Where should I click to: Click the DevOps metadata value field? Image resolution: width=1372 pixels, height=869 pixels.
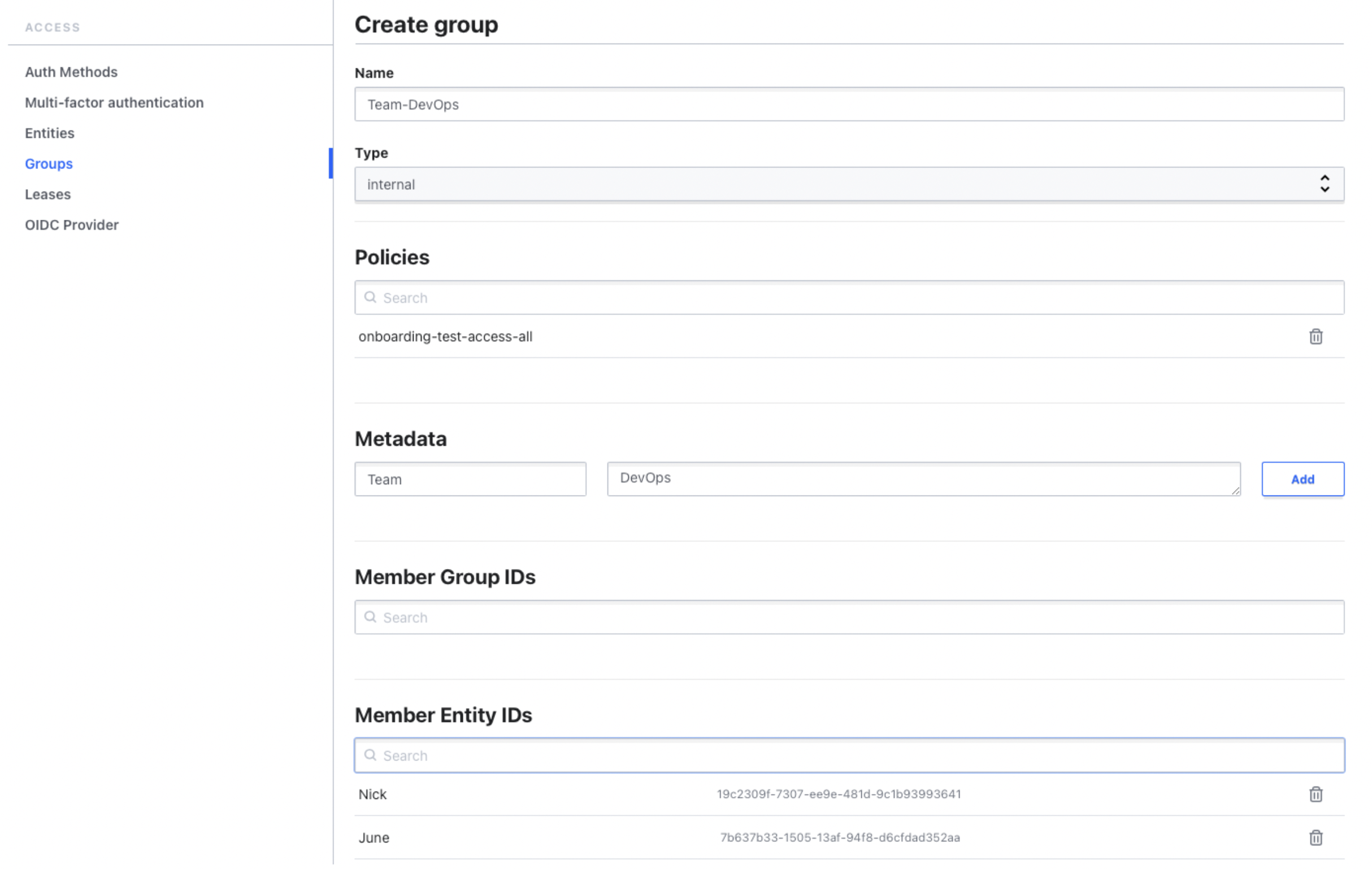coord(923,479)
